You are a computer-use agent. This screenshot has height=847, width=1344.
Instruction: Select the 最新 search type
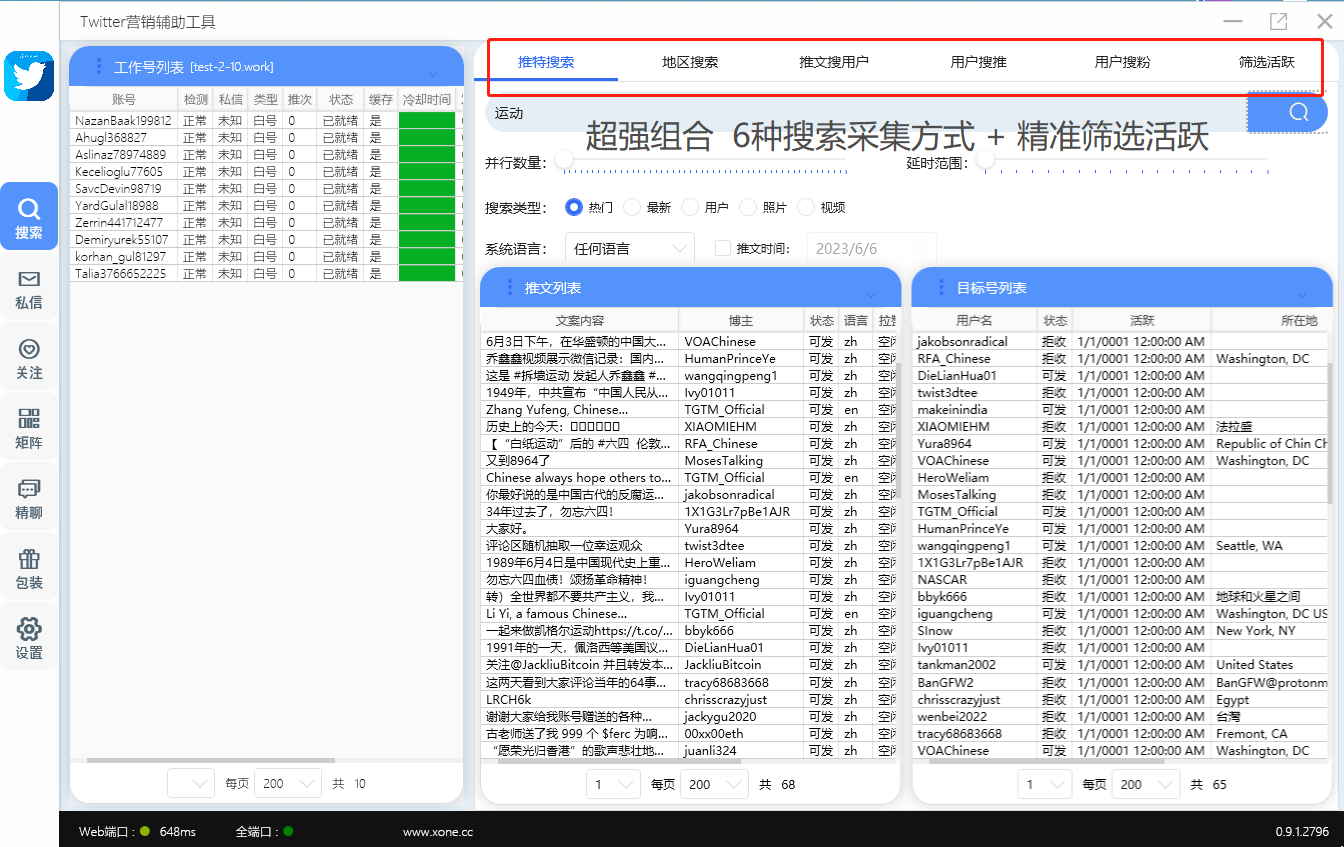[632, 207]
